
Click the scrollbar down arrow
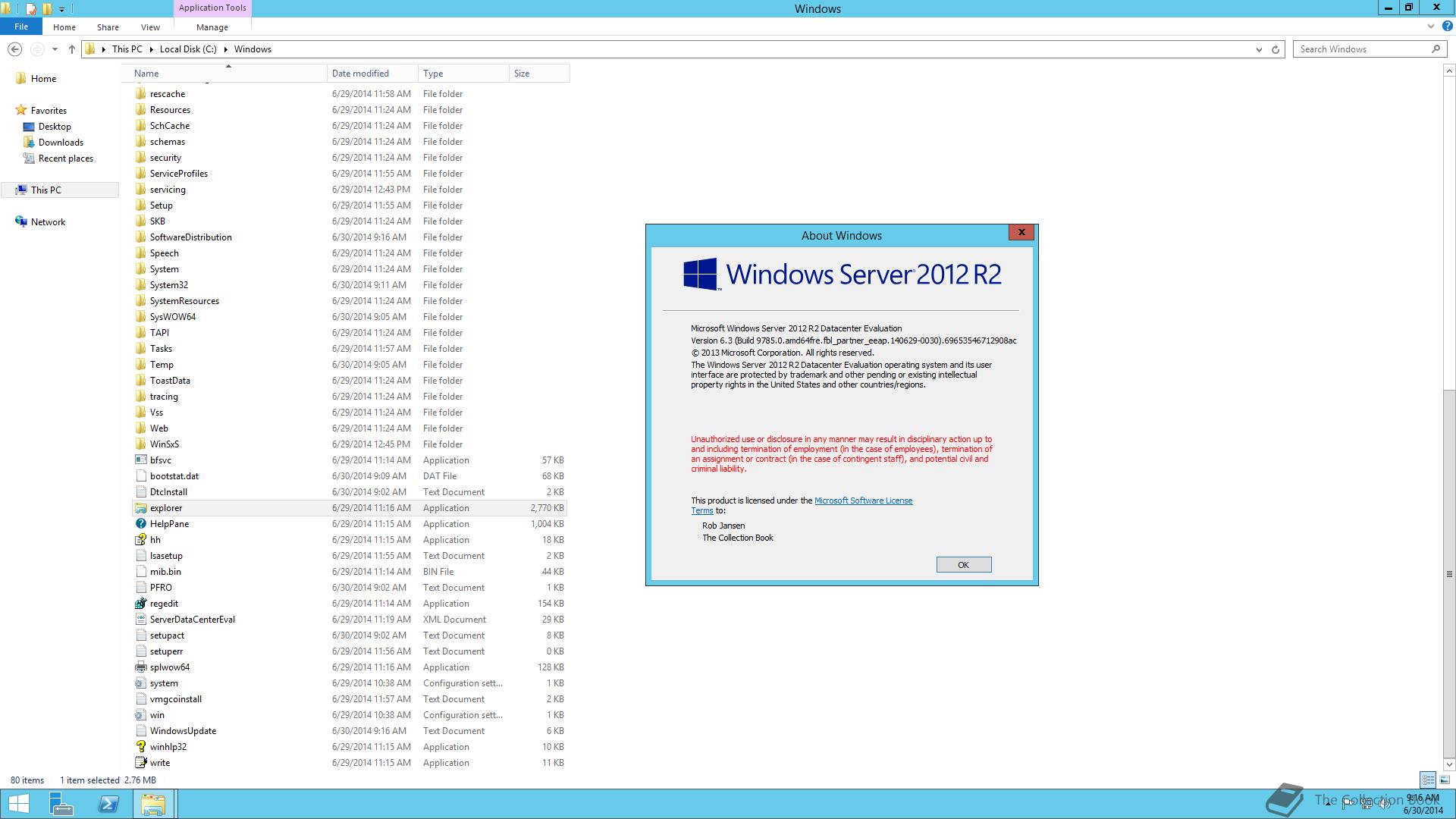(x=1449, y=764)
